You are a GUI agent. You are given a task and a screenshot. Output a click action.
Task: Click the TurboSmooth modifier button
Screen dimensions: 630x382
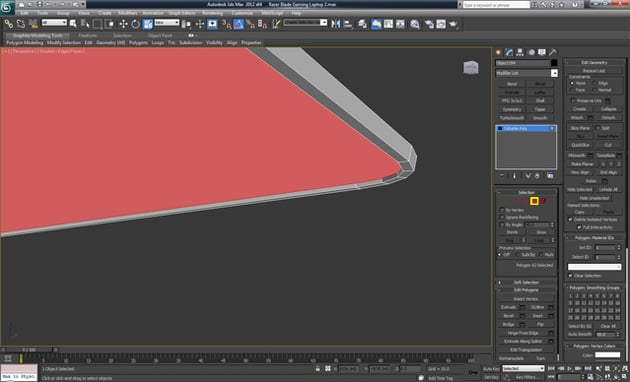512,118
